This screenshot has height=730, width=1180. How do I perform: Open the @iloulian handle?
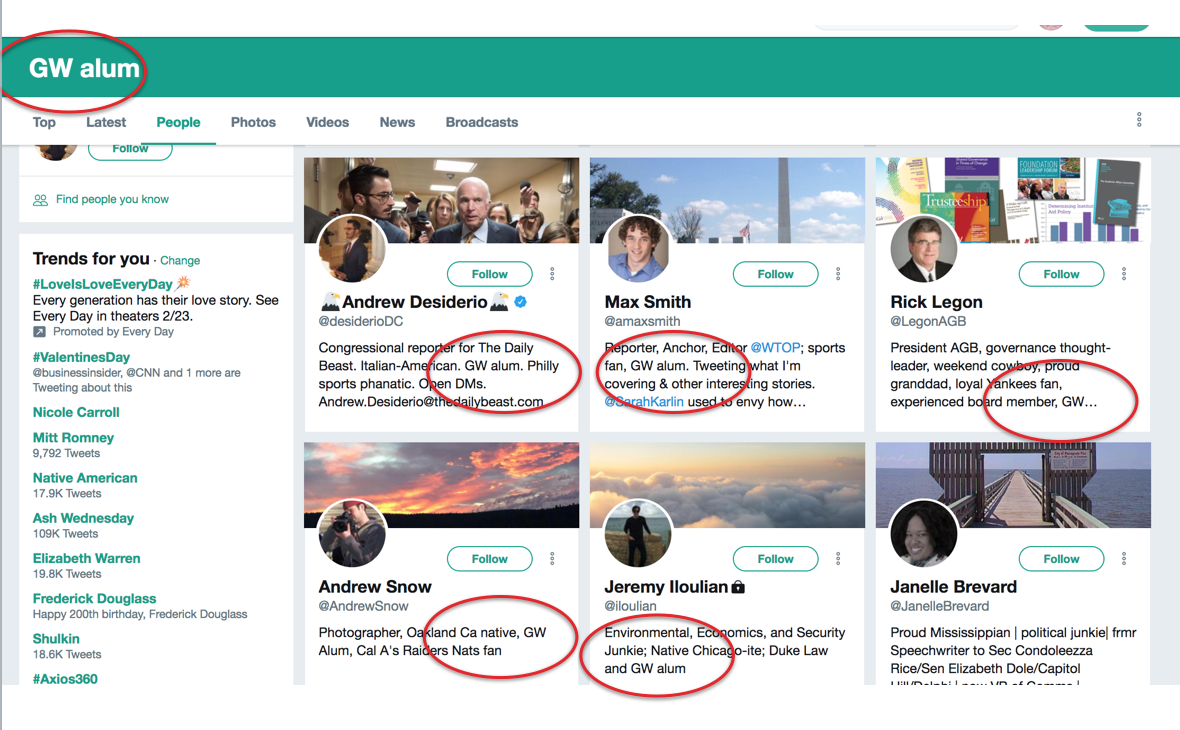coord(630,606)
